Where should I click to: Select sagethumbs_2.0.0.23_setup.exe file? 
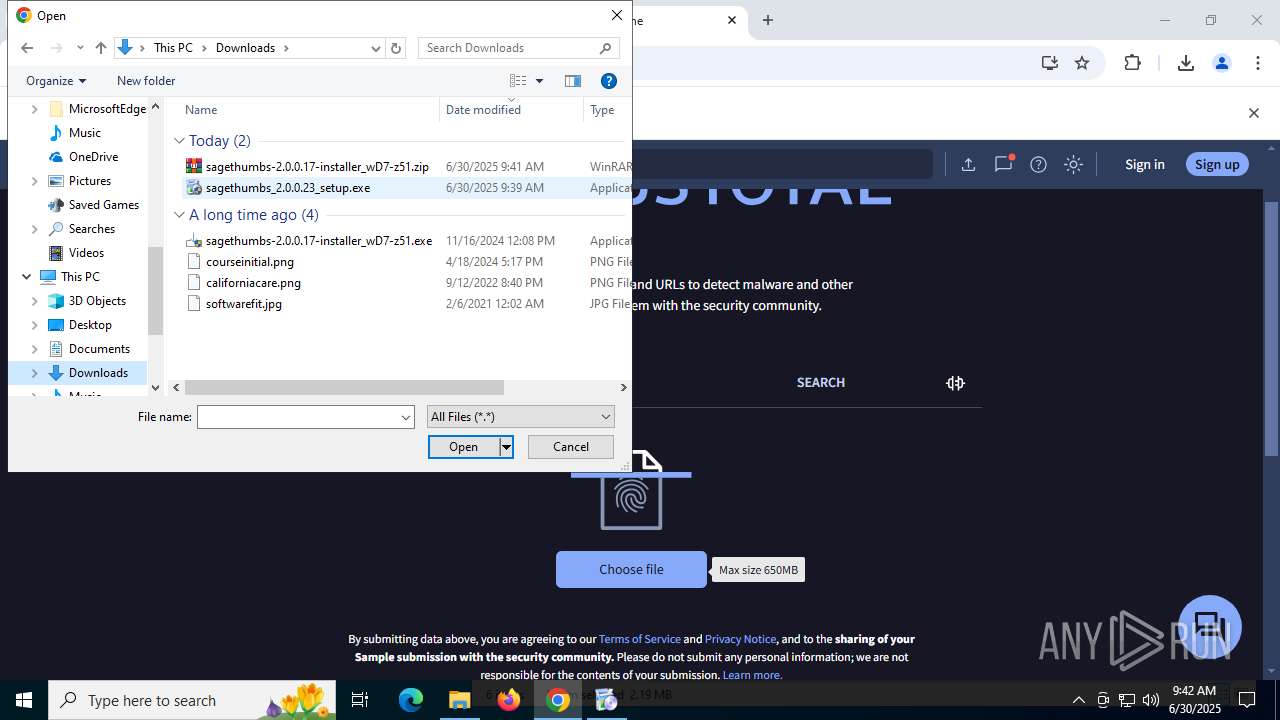point(288,188)
